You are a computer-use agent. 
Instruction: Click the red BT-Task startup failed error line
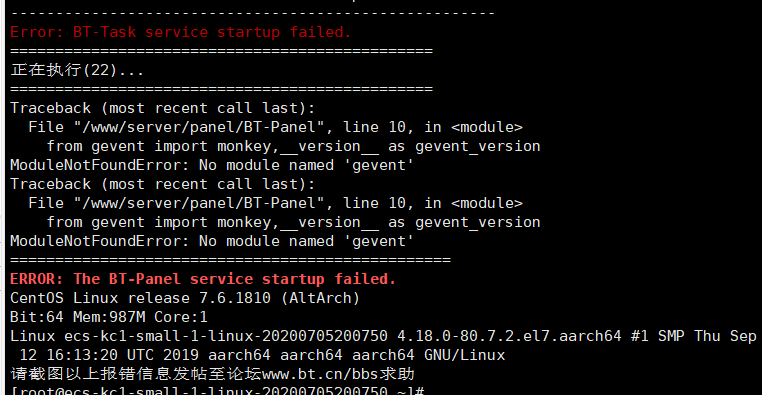180,32
